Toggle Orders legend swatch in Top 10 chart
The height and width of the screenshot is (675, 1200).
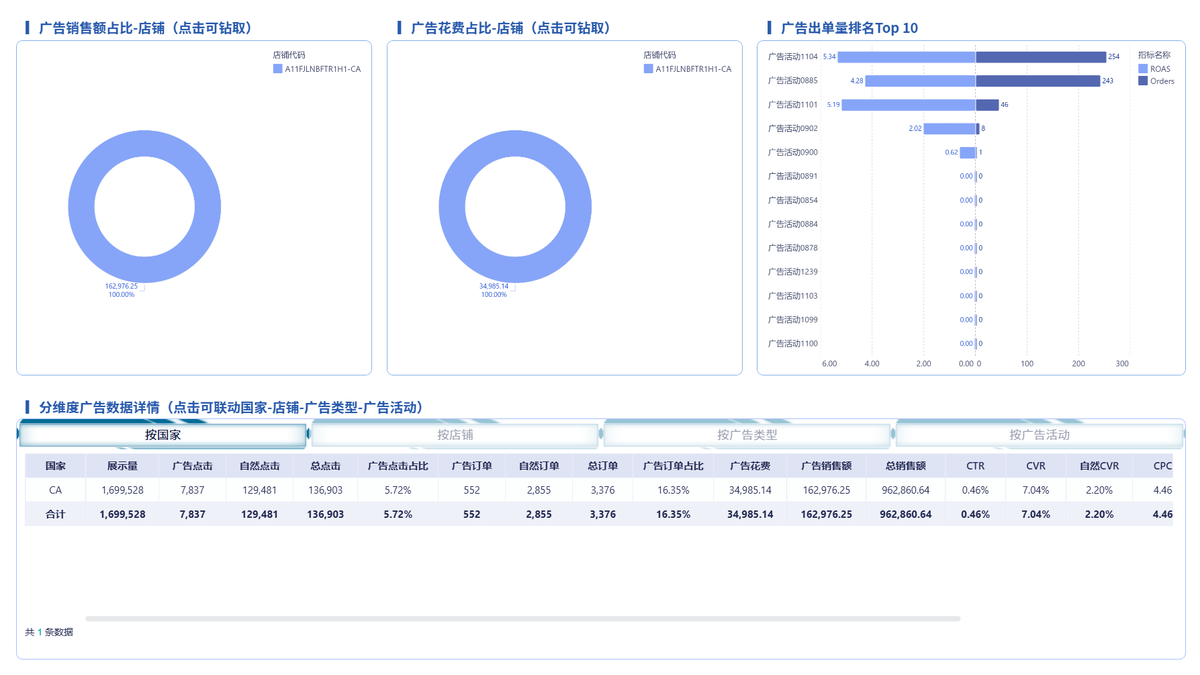point(1143,81)
